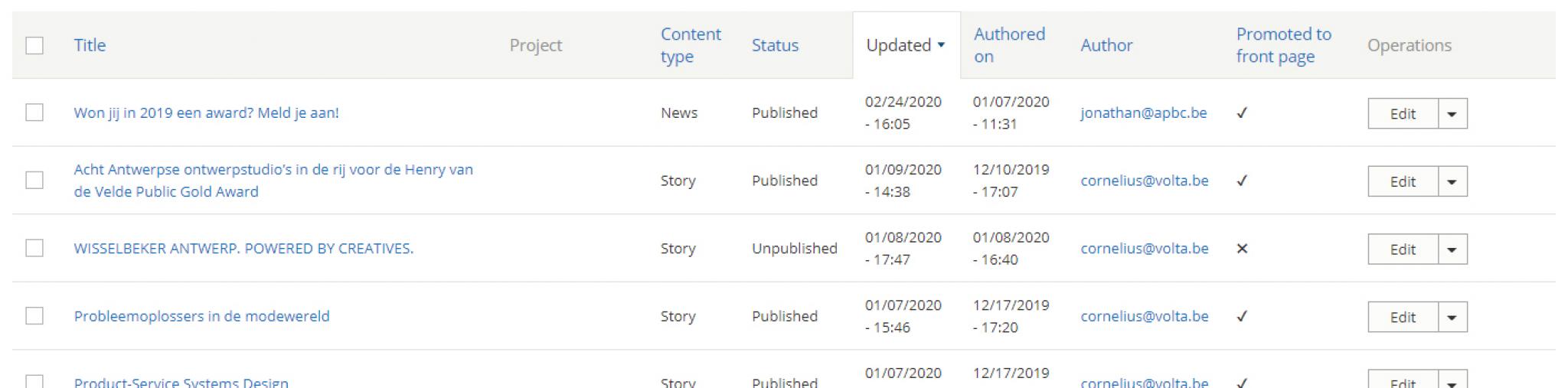Click the Project column header
This screenshot has height=388, width=1568.
pos(536,45)
